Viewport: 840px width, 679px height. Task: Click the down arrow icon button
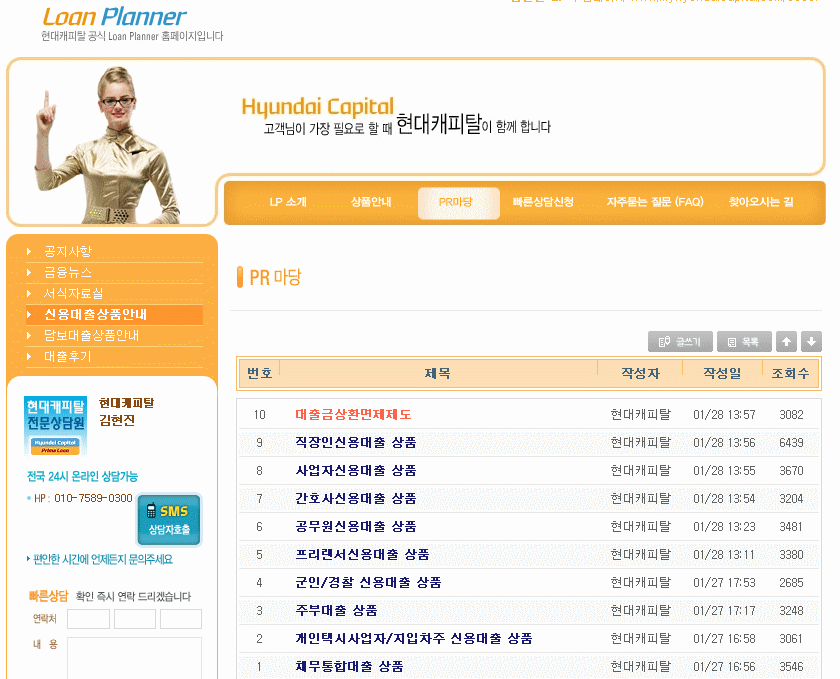coord(811,342)
